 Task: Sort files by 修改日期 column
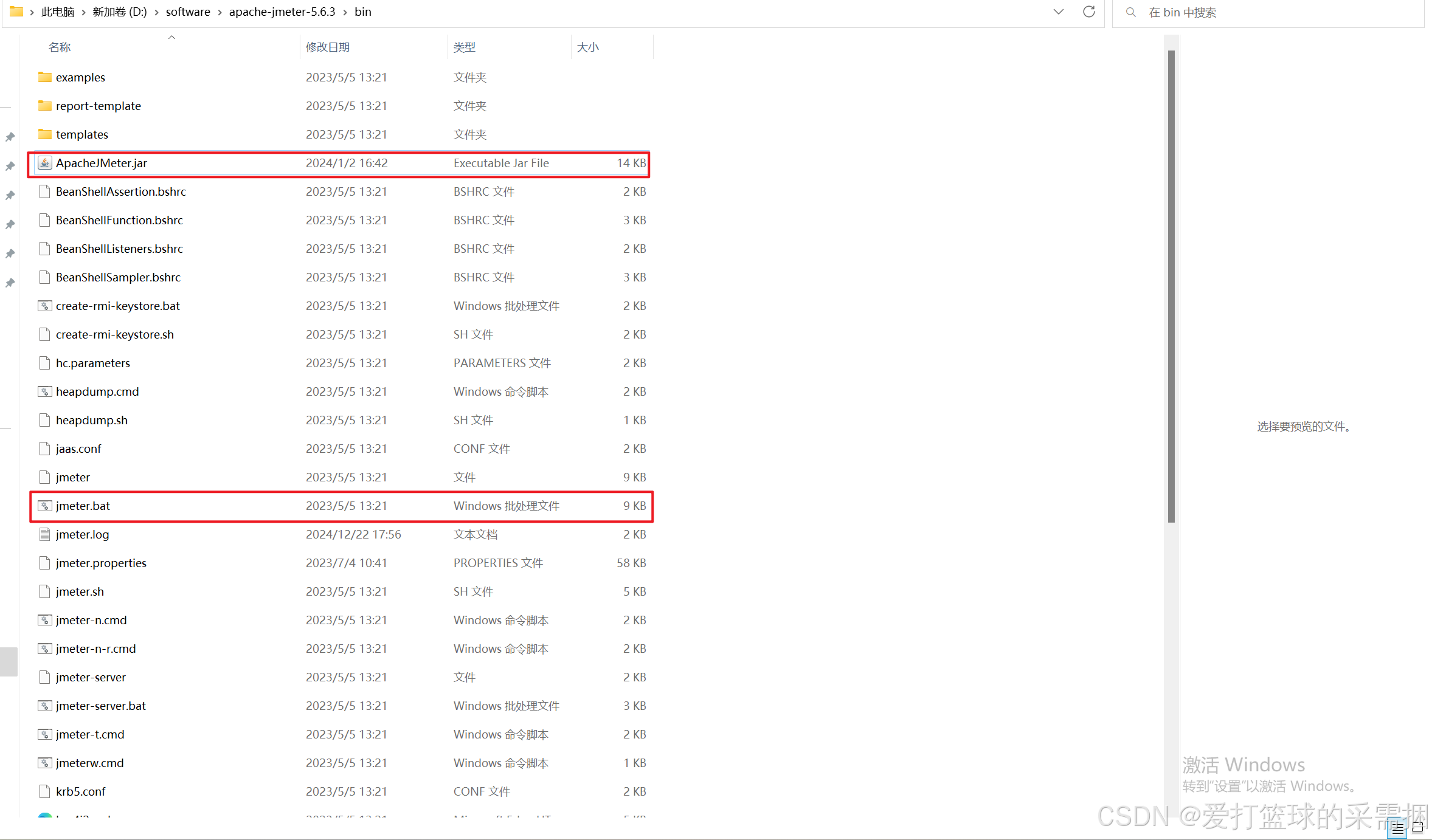pyautogui.click(x=327, y=47)
